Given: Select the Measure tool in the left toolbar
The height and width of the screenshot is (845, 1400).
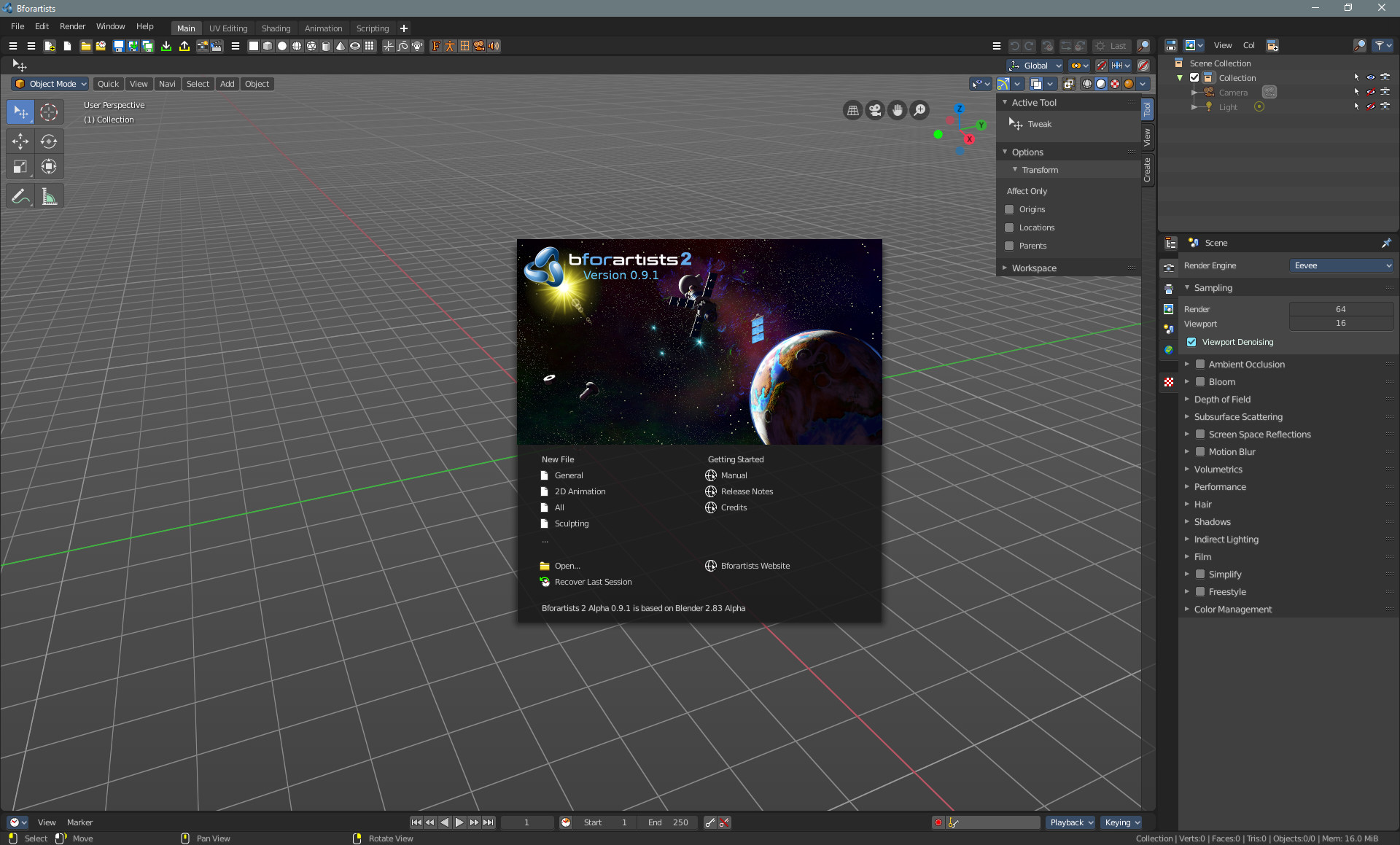Looking at the screenshot, I should [x=49, y=195].
